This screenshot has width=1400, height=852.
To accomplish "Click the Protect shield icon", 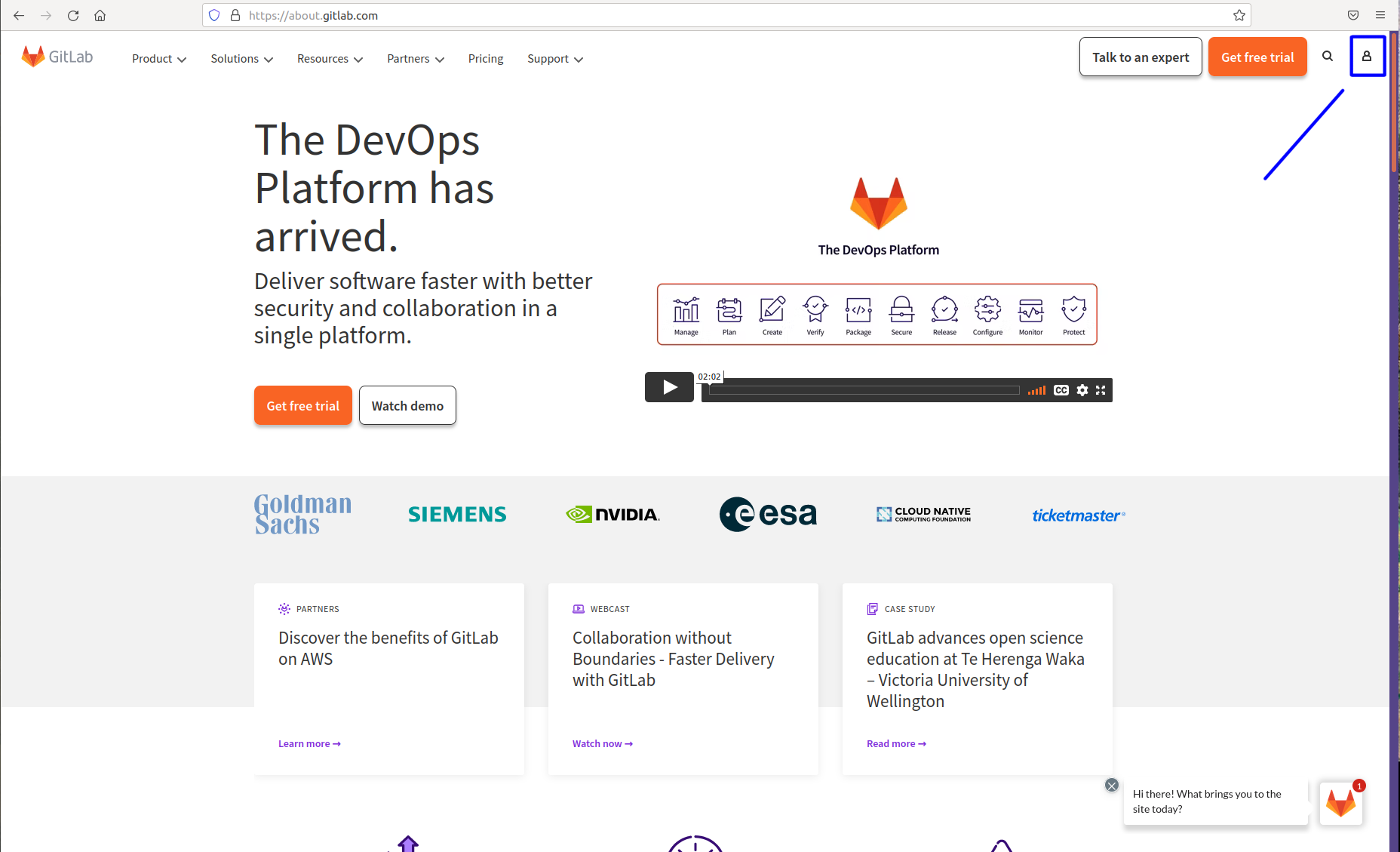I will (x=1073, y=309).
